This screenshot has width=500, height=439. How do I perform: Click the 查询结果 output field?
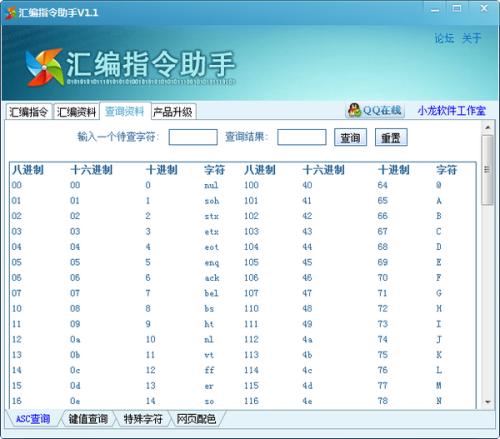(x=302, y=137)
